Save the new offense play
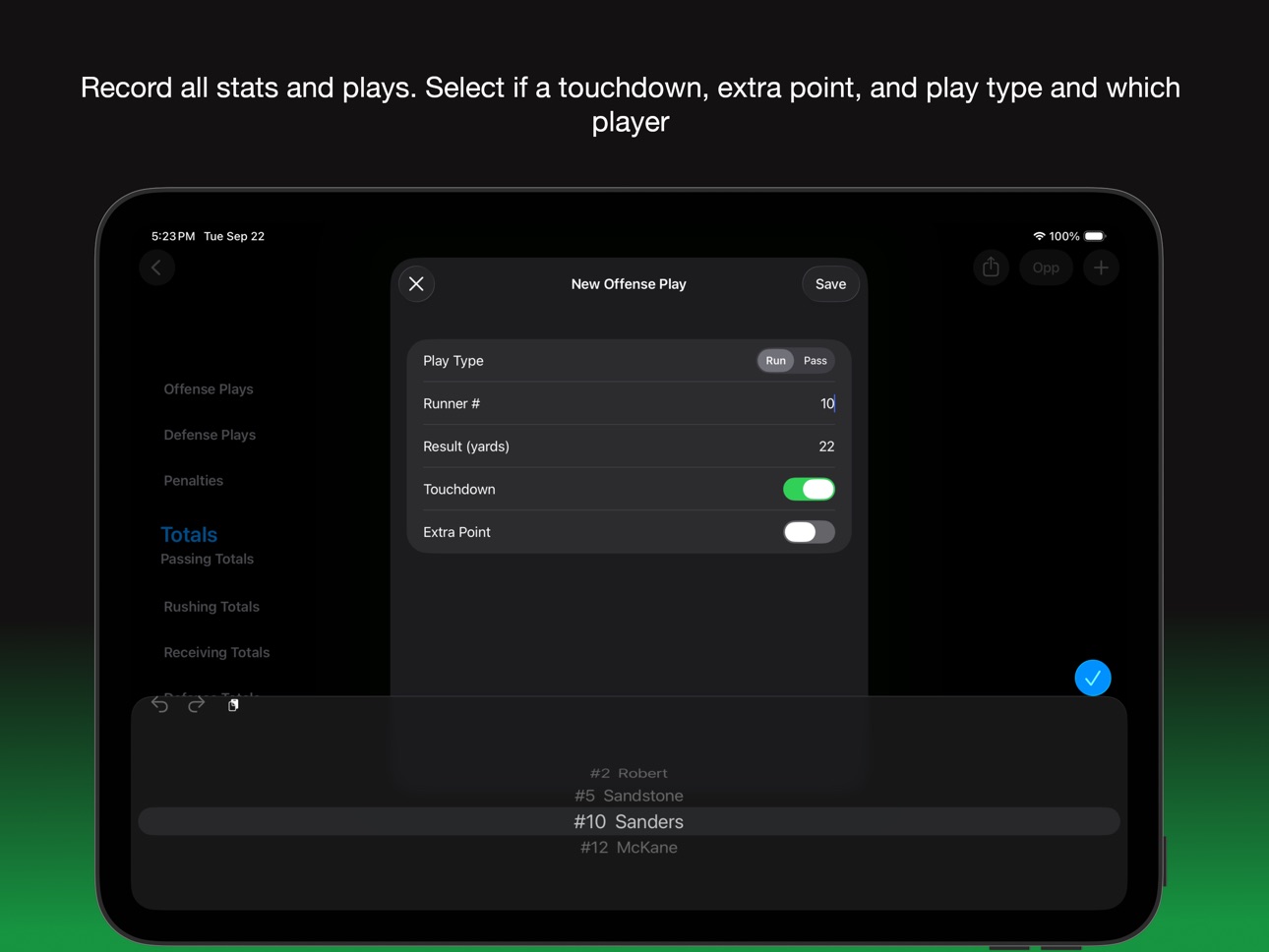Image resolution: width=1269 pixels, height=952 pixels. click(x=830, y=284)
